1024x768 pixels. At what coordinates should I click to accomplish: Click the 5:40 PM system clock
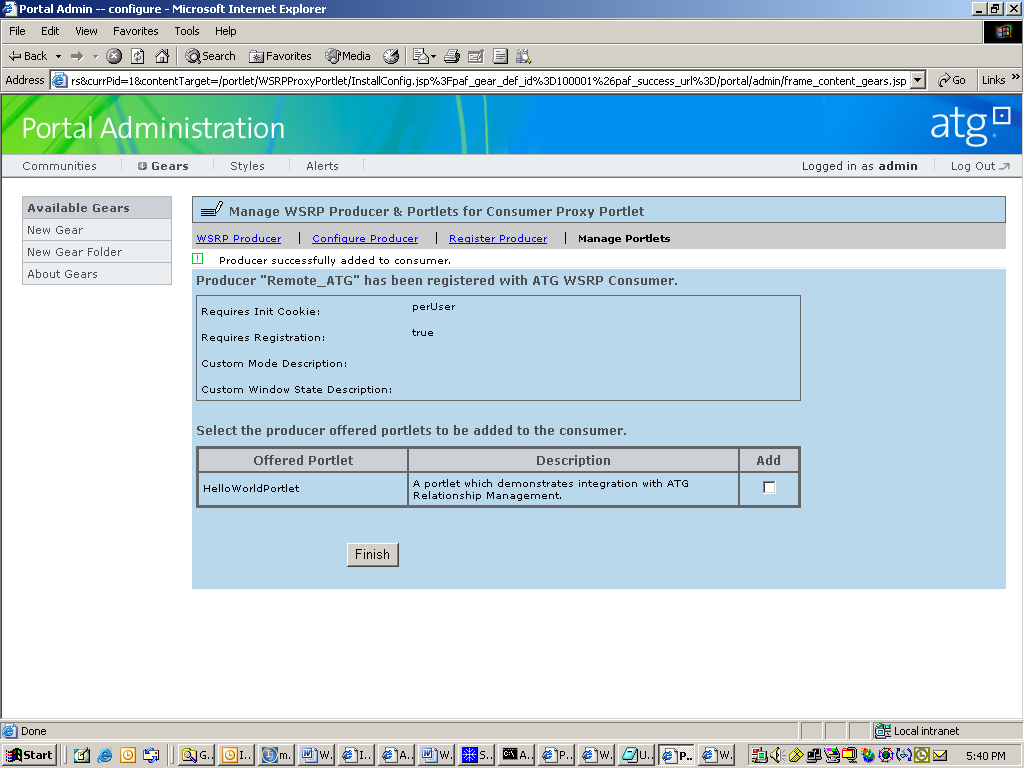[x=986, y=756]
